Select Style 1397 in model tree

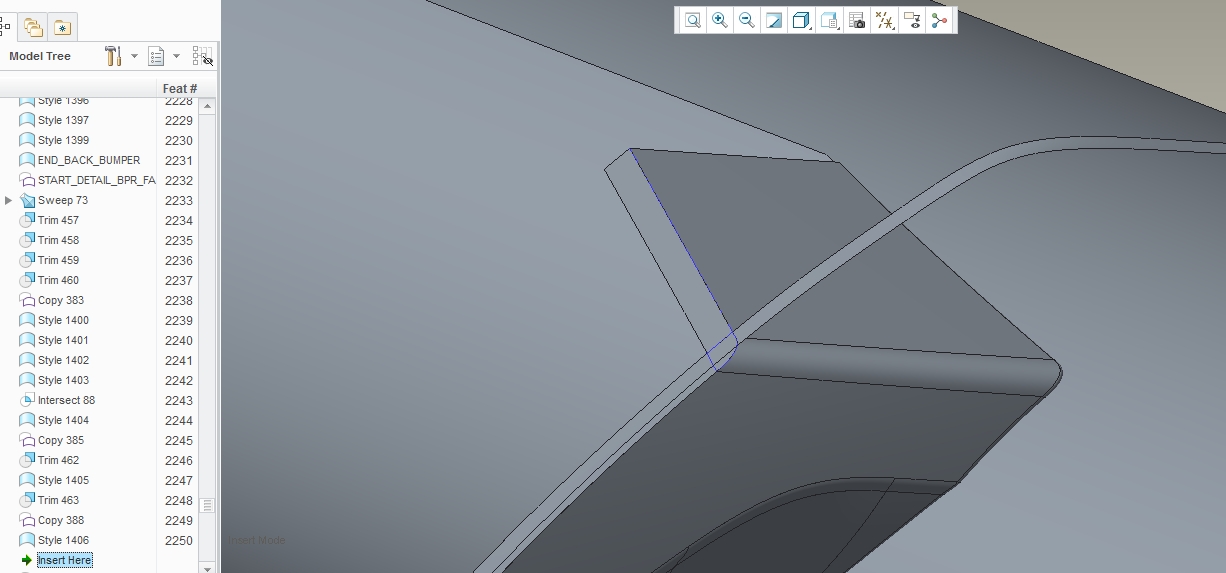(63, 120)
